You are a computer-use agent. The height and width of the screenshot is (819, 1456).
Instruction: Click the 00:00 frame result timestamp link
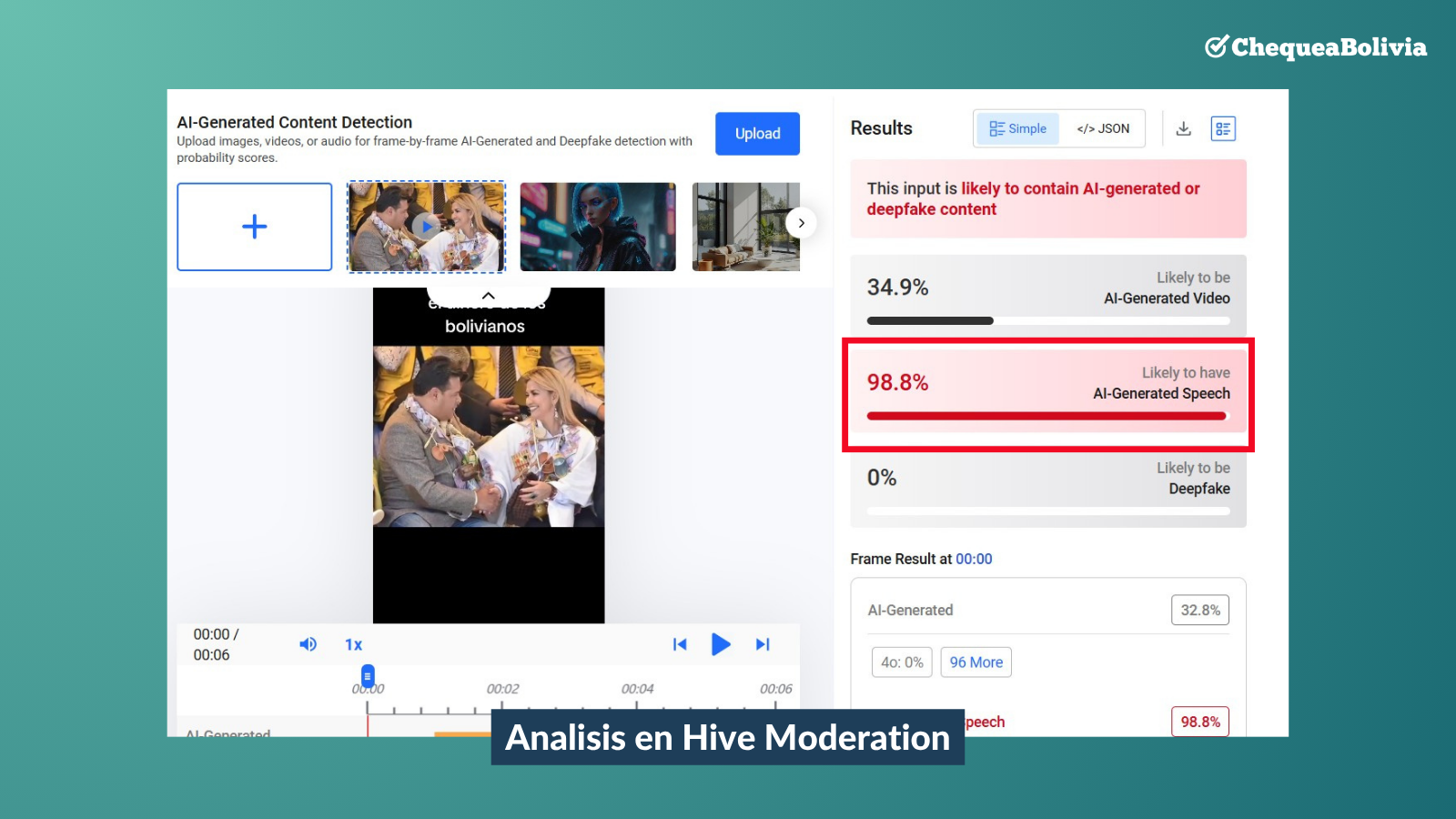[x=974, y=559]
